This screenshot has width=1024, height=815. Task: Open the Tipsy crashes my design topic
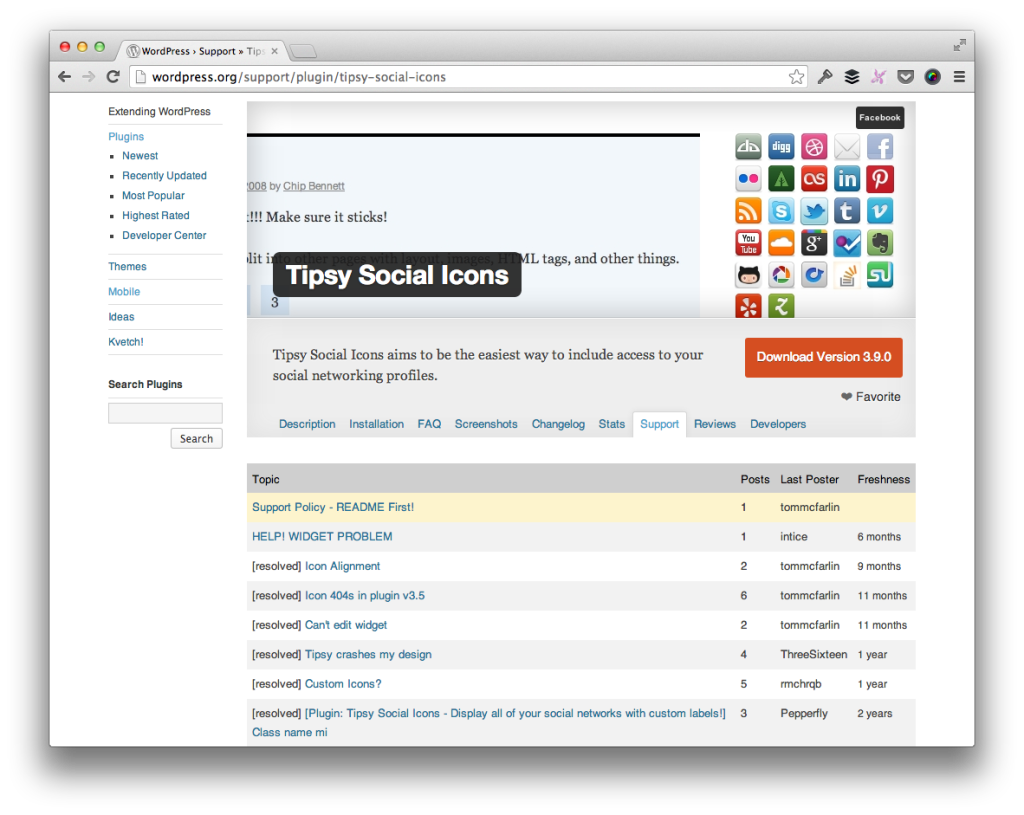[x=368, y=654]
